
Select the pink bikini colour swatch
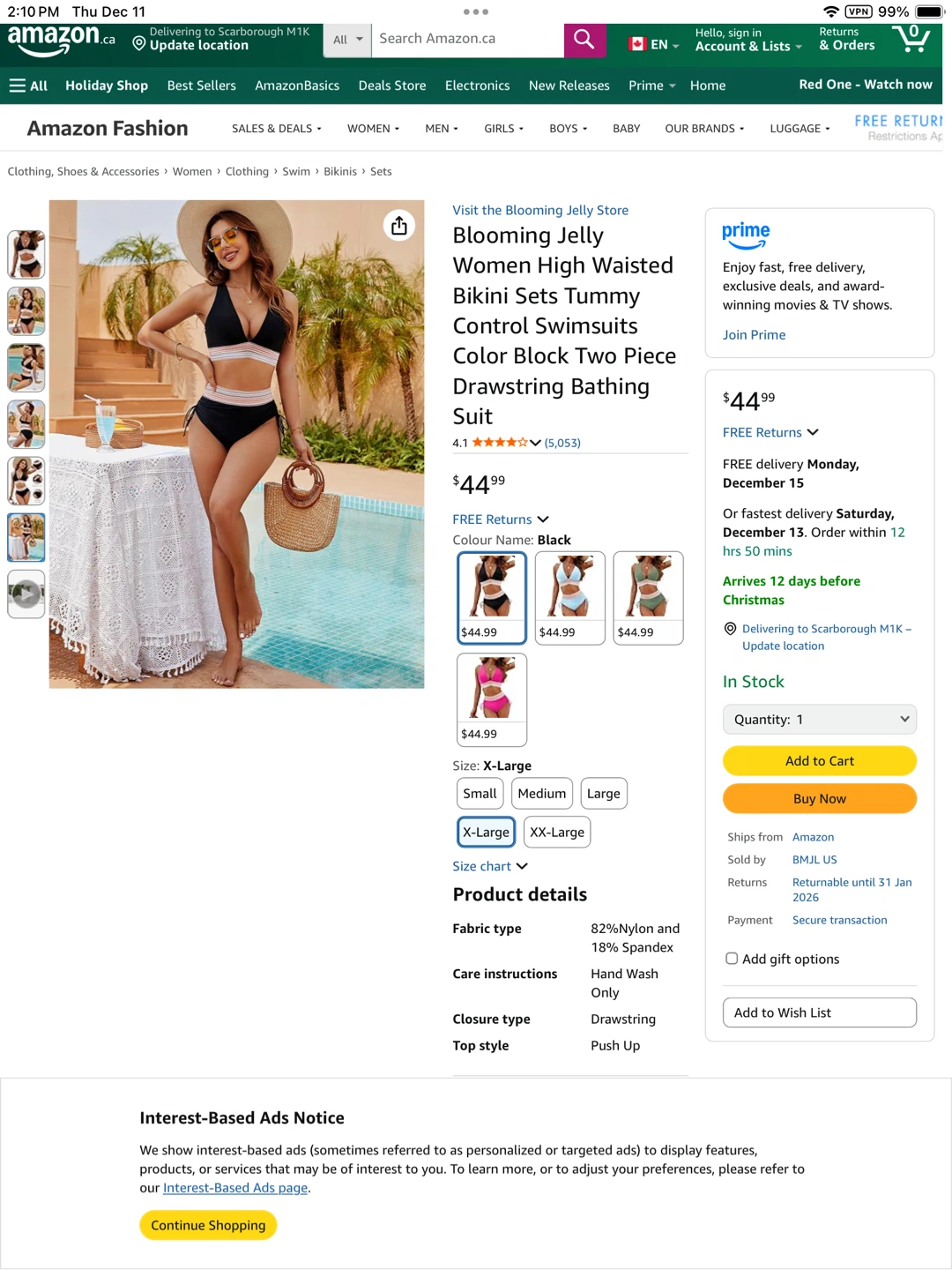[492, 700]
